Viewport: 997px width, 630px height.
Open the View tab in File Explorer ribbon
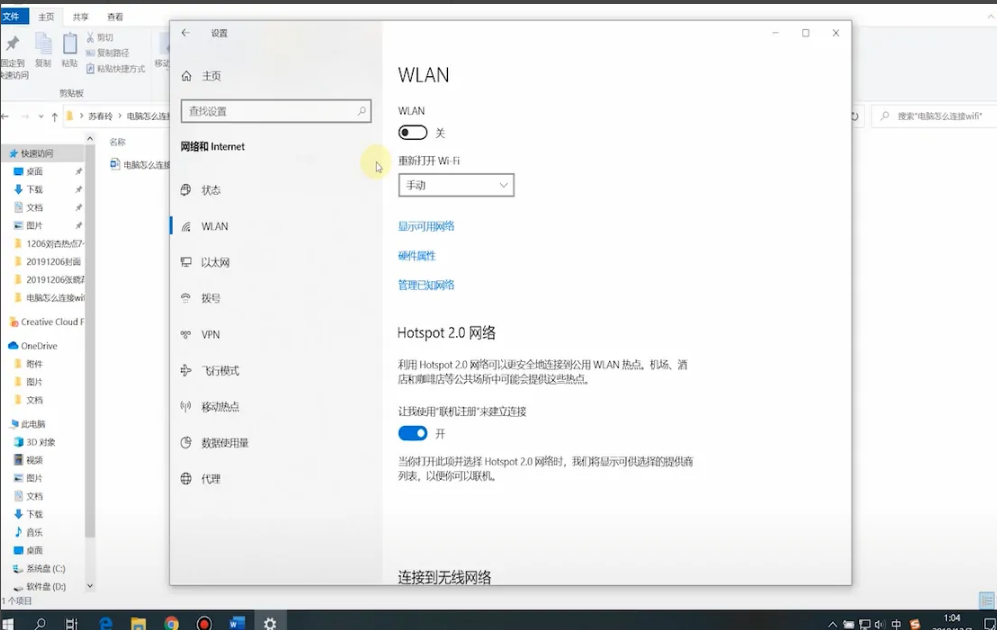(115, 17)
